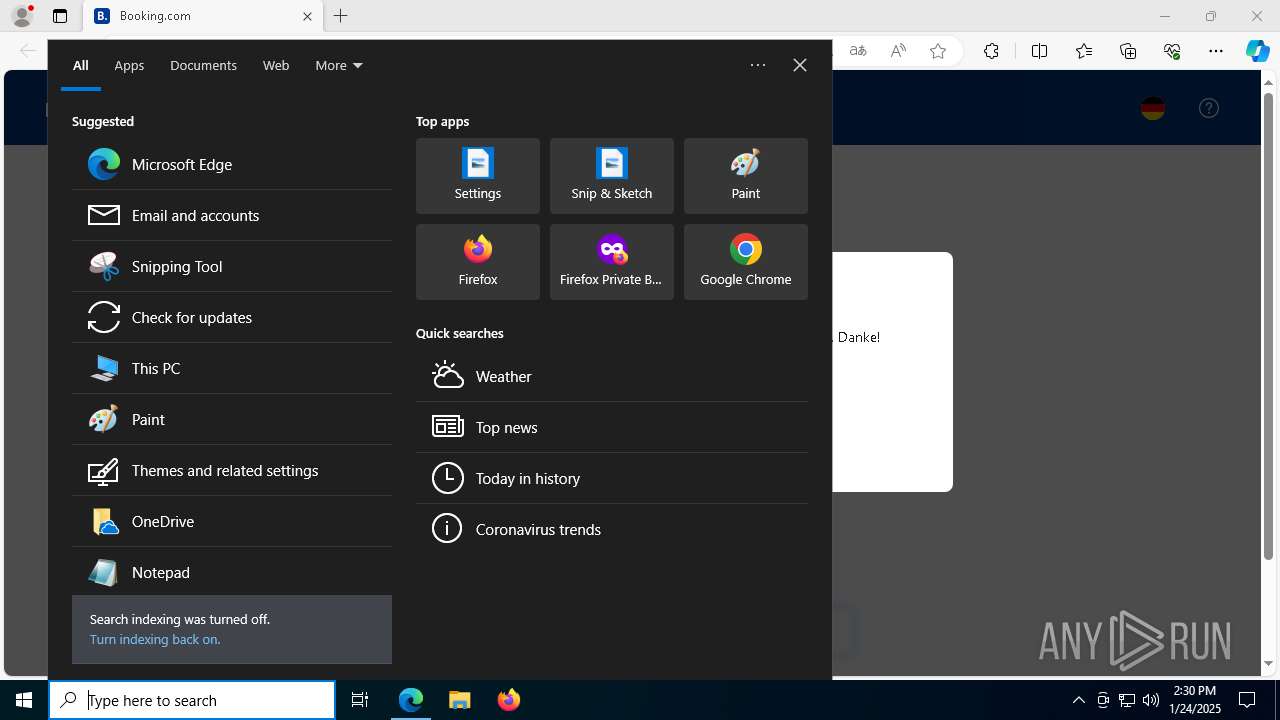This screenshot has width=1280, height=720.
Task: Toggle Edge split screen
Action: click(x=1039, y=51)
